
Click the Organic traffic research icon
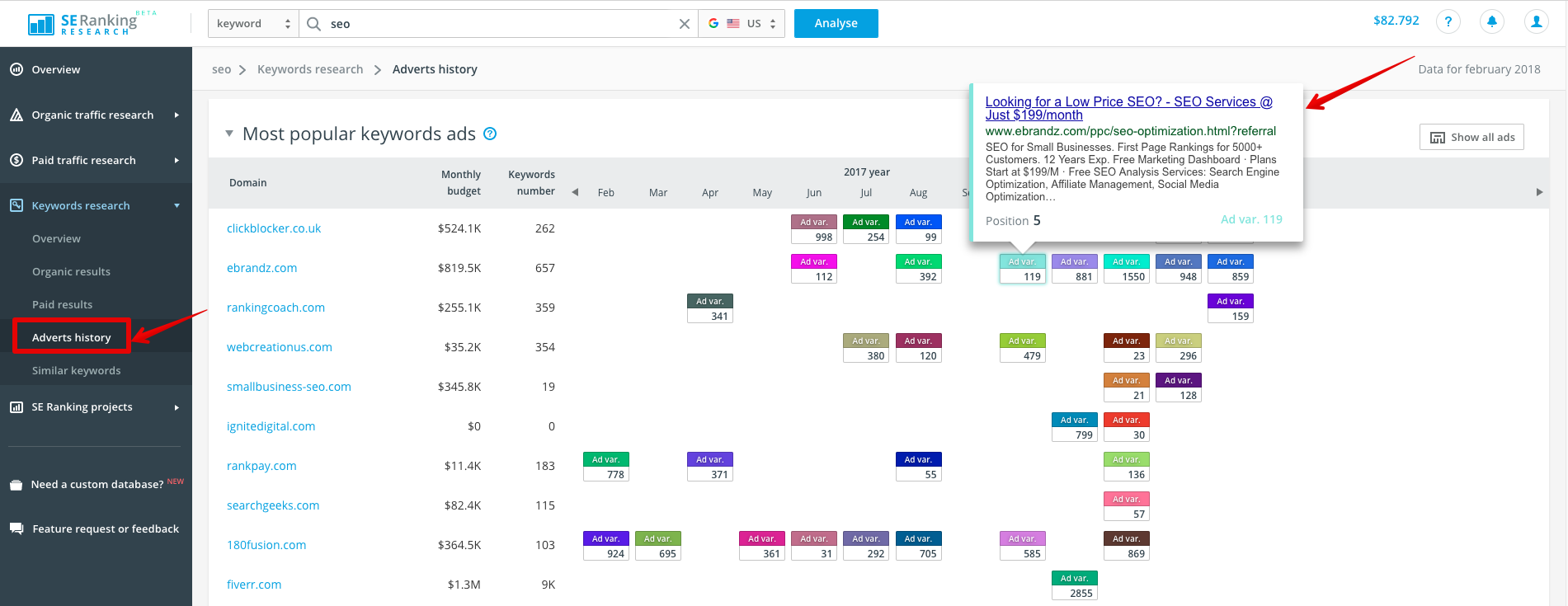[x=16, y=115]
